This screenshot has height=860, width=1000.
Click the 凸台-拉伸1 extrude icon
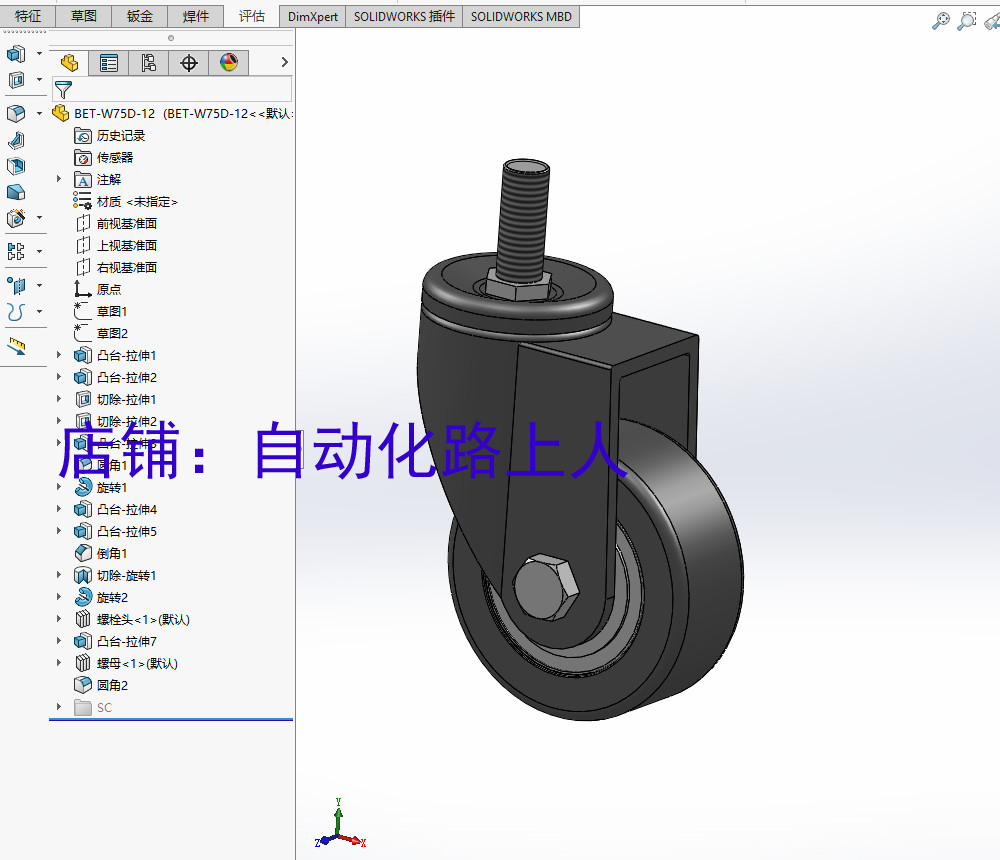click(x=83, y=355)
